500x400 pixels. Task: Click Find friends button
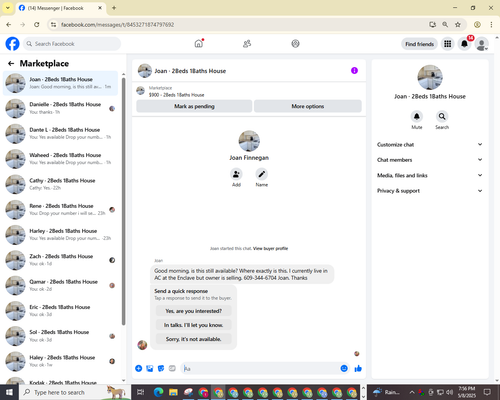tap(419, 44)
